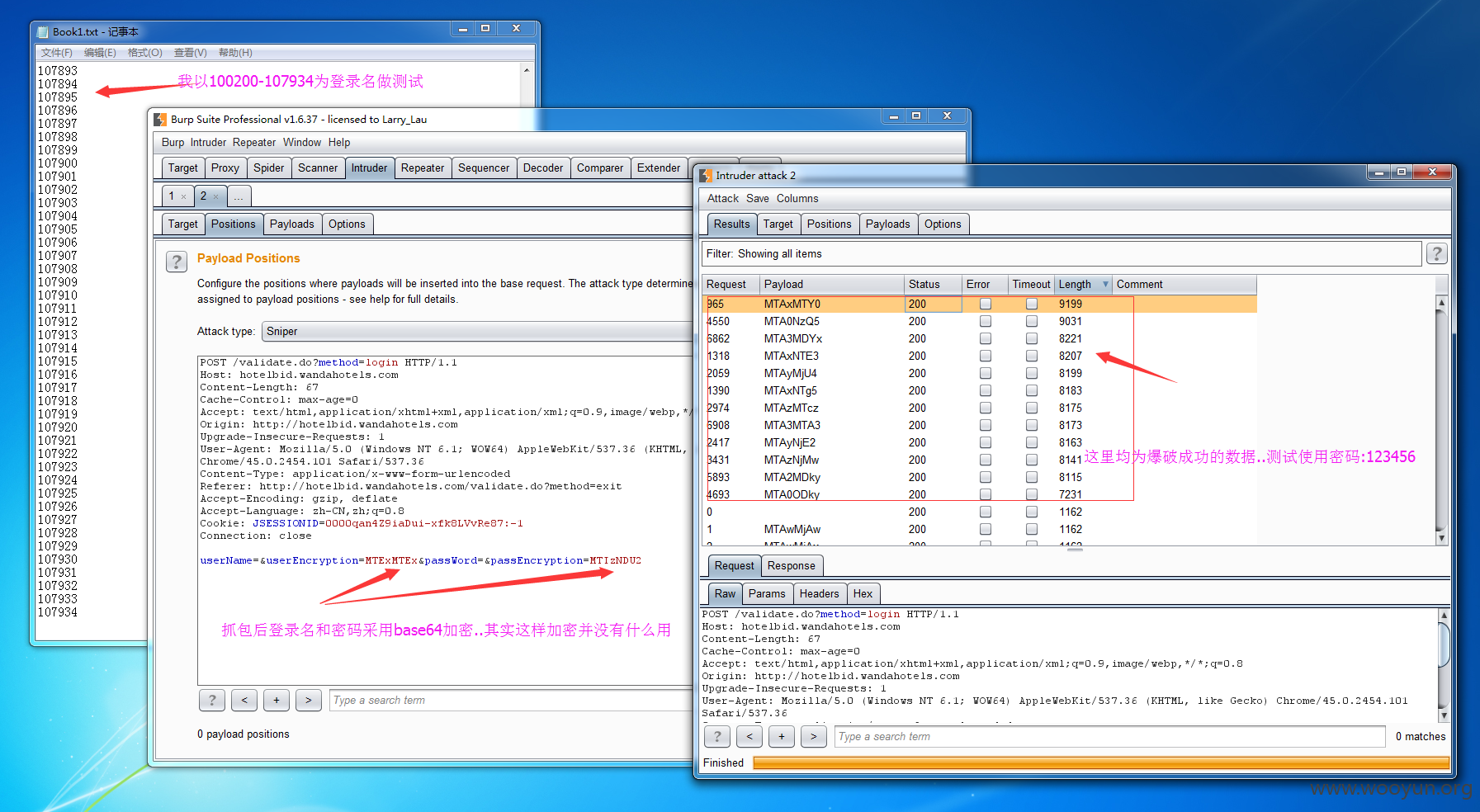Open the Intruder menu in Burp menu bar

coord(208,142)
